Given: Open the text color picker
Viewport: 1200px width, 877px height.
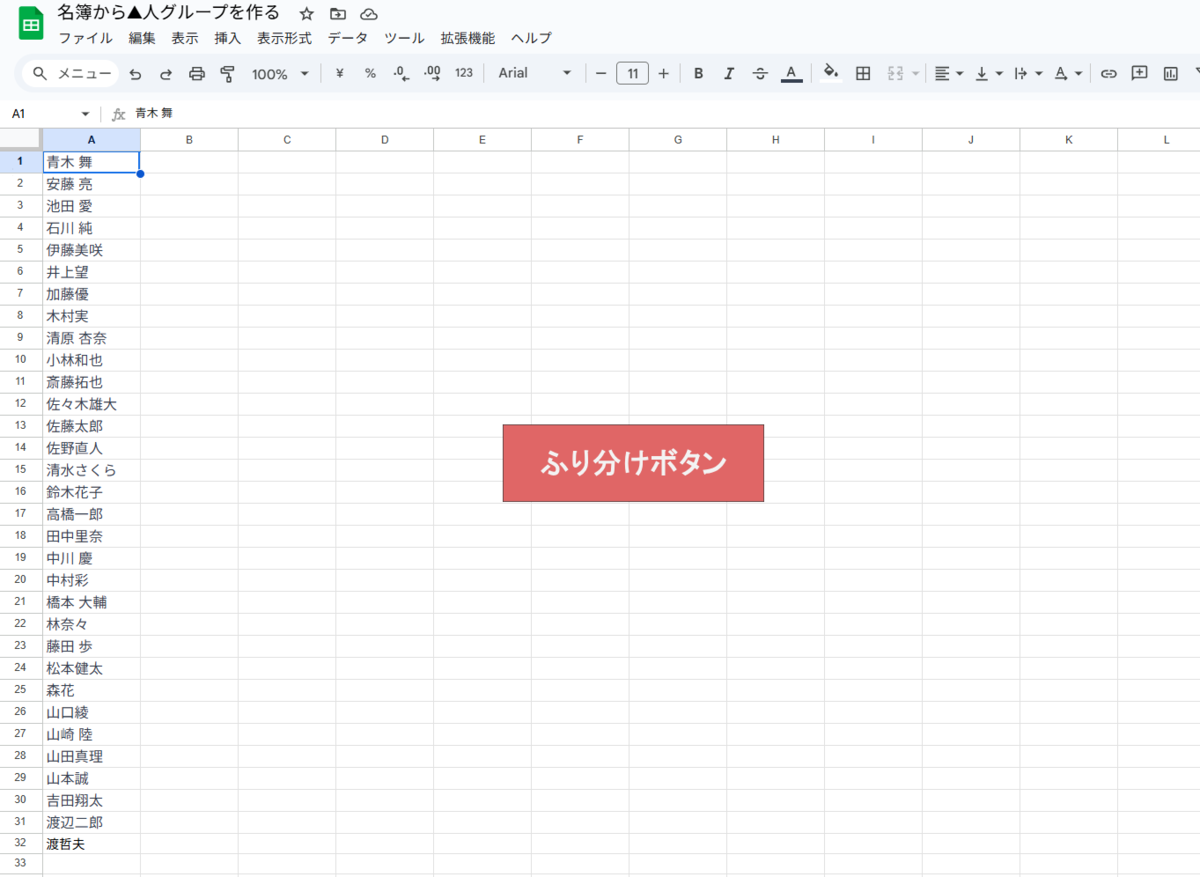Looking at the screenshot, I should (791, 73).
